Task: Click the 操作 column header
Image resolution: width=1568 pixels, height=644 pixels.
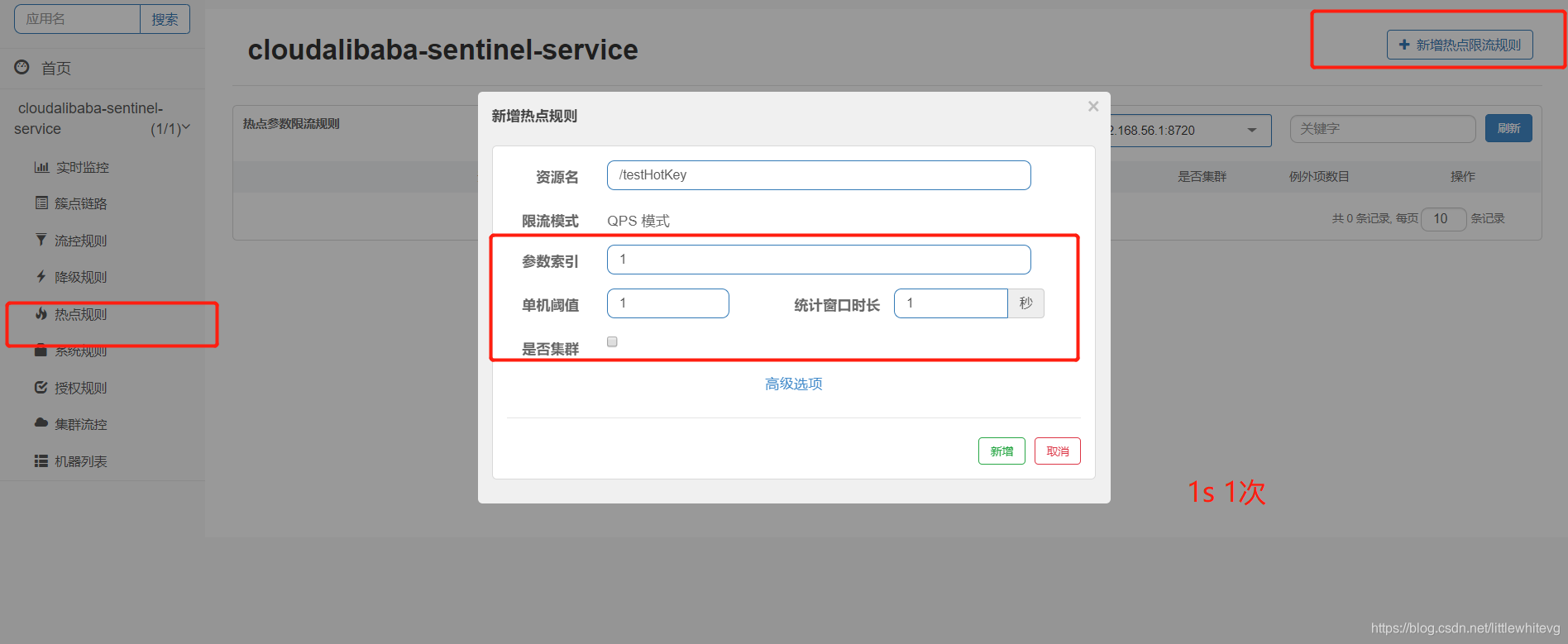Action: pyautogui.click(x=1463, y=177)
